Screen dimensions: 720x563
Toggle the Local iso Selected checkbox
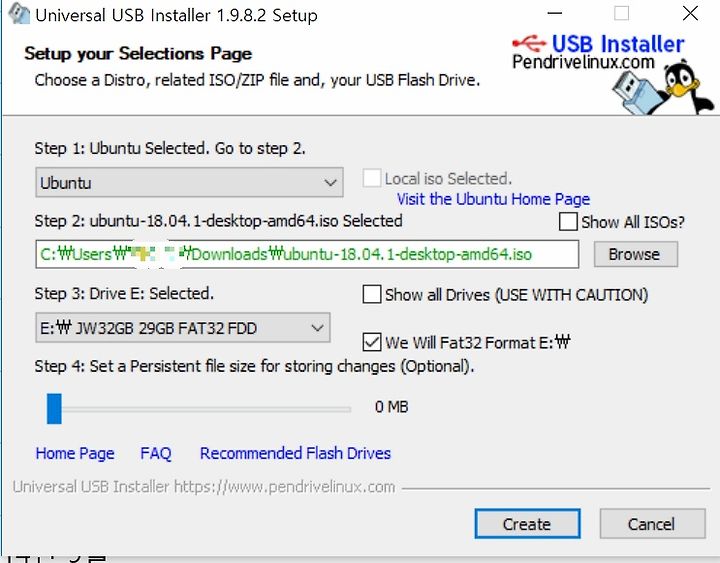click(x=371, y=178)
